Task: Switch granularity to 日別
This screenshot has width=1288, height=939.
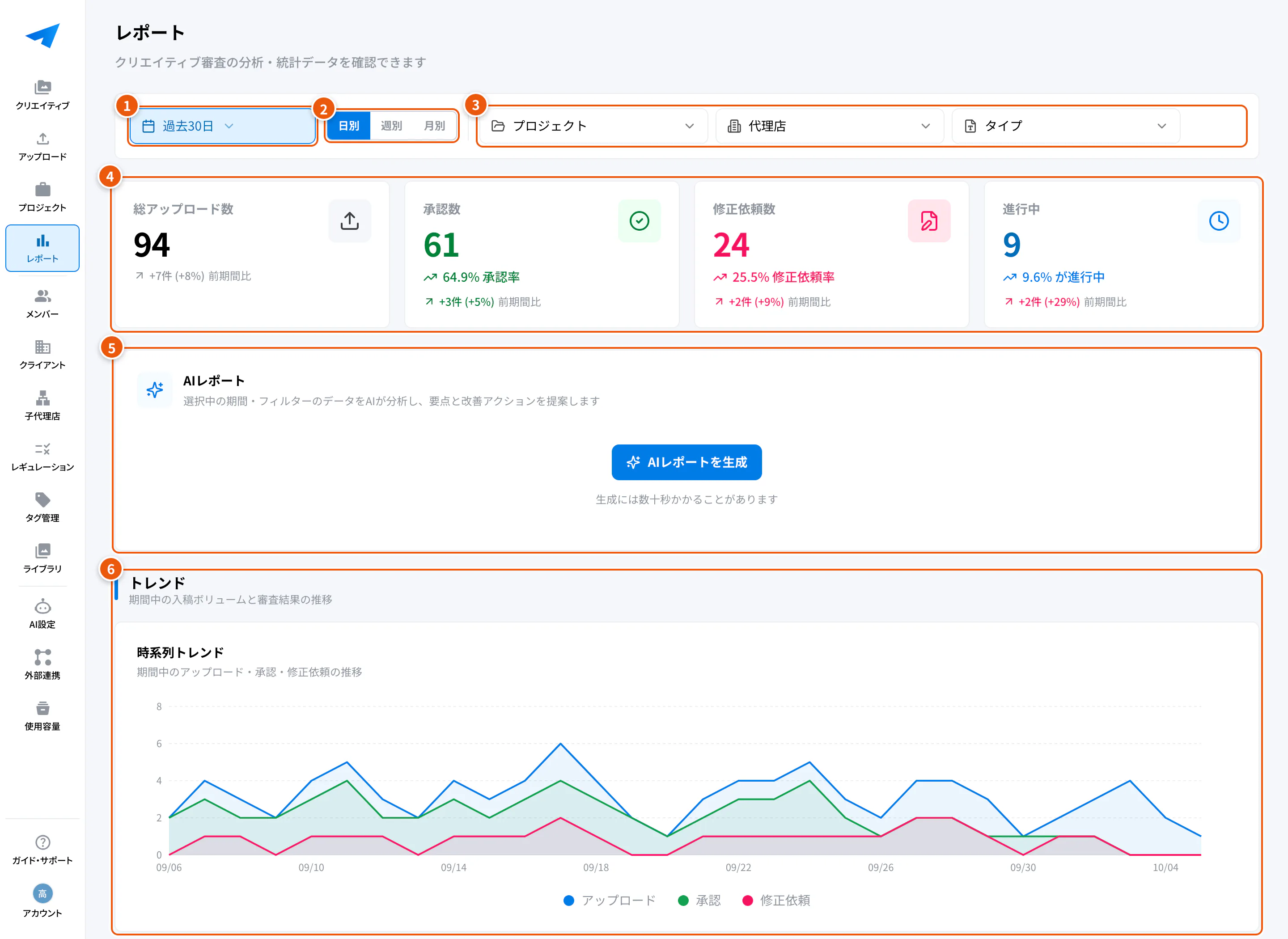Action: click(349, 126)
